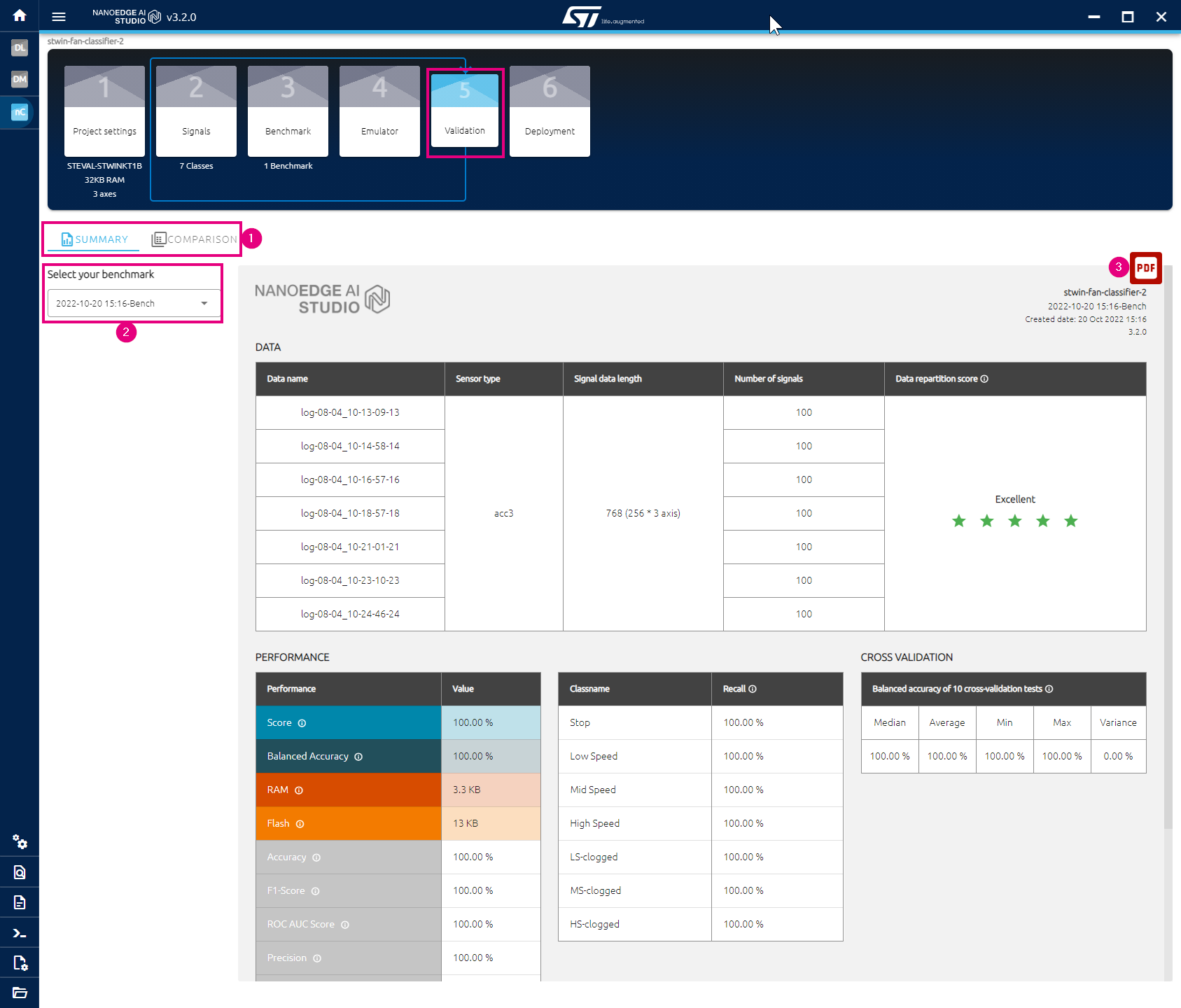The image size is (1181, 1008).
Task: Click the Number of signals column header
Action: click(804, 379)
